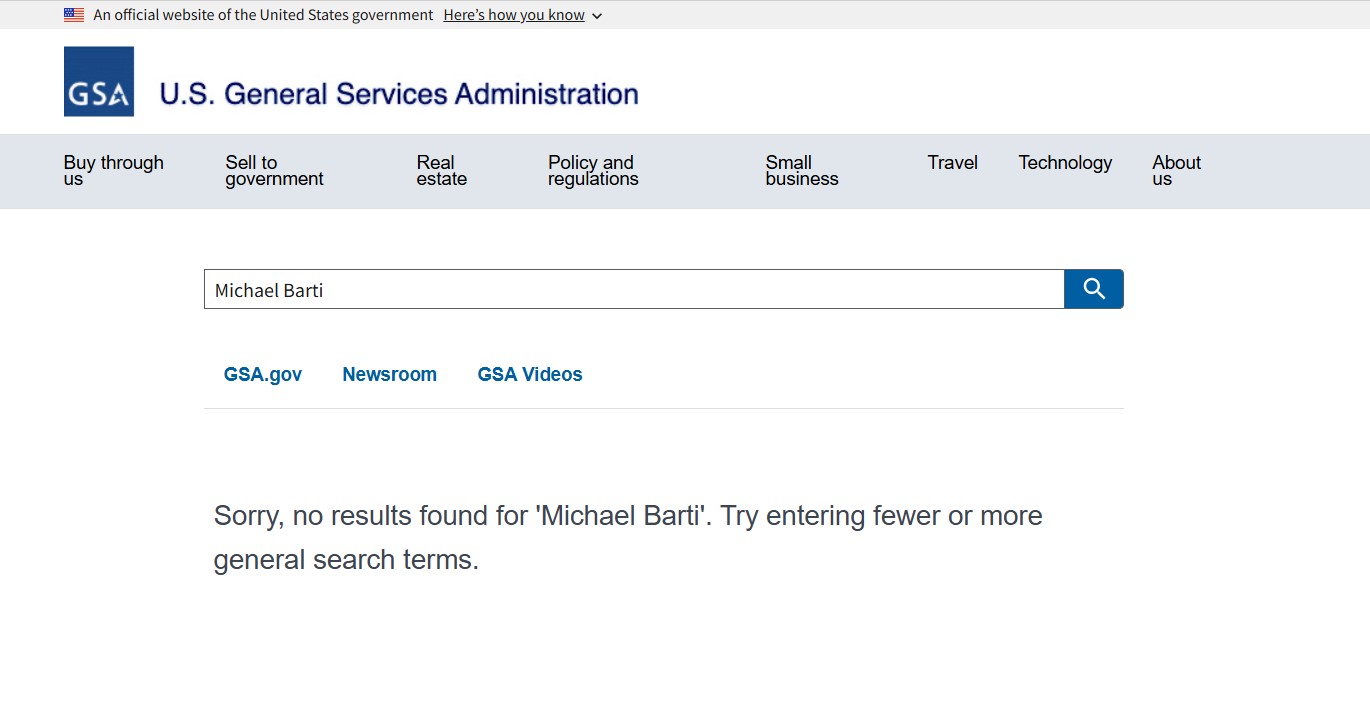This screenshot has height=708, width=1370.
Task: Click the GSA logo
Action: tap(99, 82)
